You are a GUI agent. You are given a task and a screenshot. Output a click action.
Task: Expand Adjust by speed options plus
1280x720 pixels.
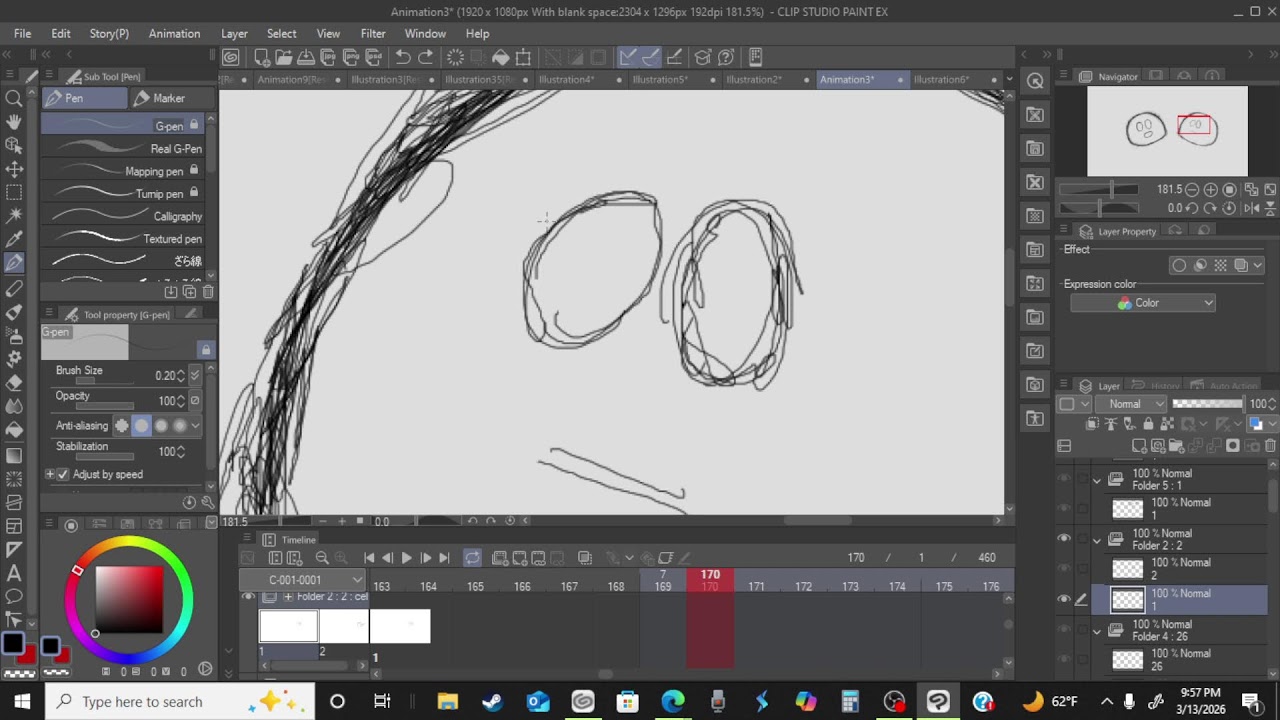click(50, 474)
